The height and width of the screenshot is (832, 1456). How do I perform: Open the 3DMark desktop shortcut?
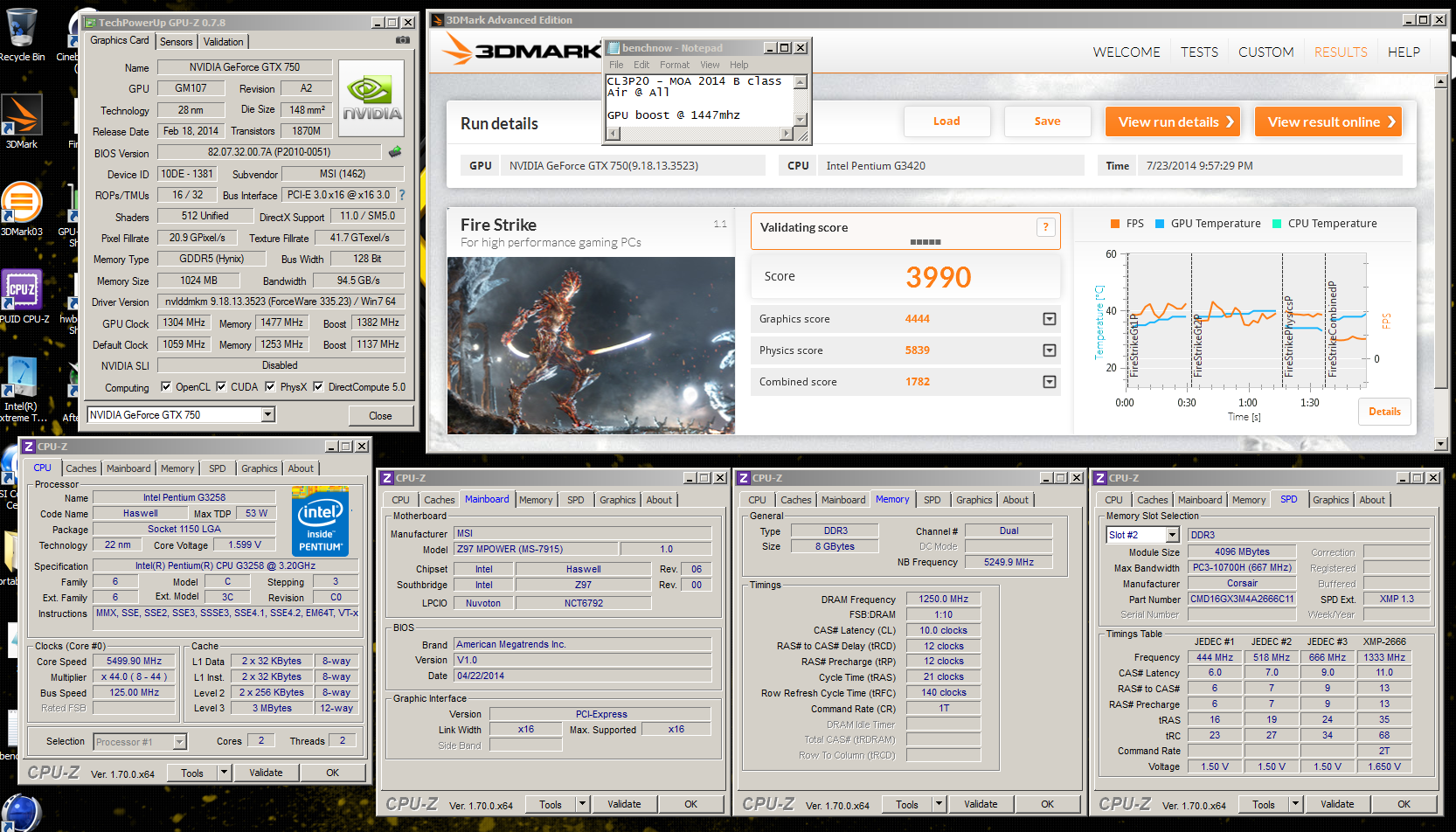22,122
